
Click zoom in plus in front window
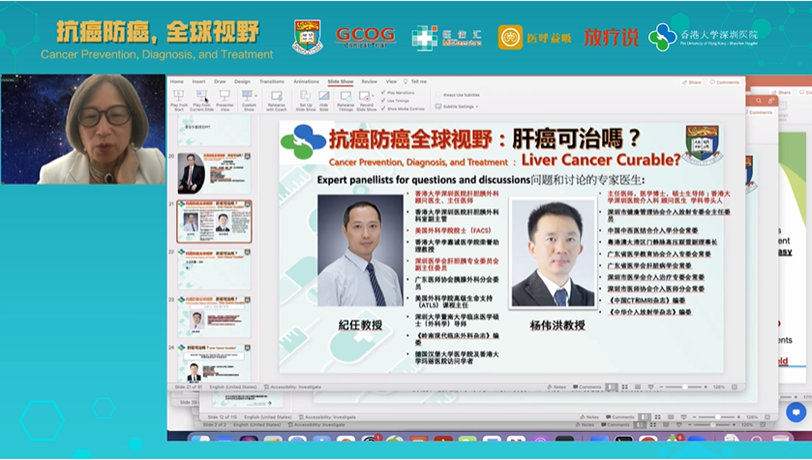(706, 387)
